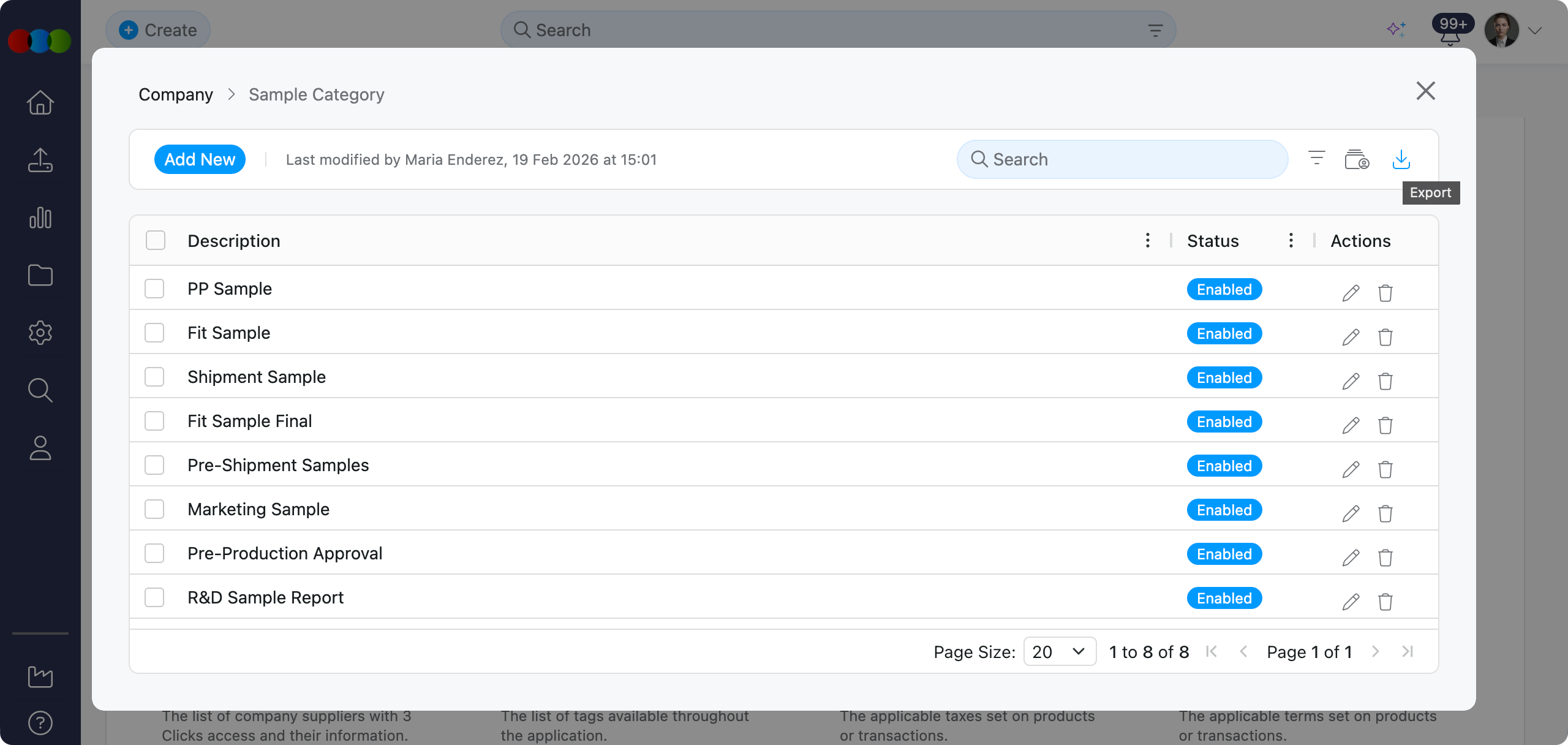Screen dimensions: 1568x745
Task: Click the Export download icon
Action: (x=1401, y=159)
